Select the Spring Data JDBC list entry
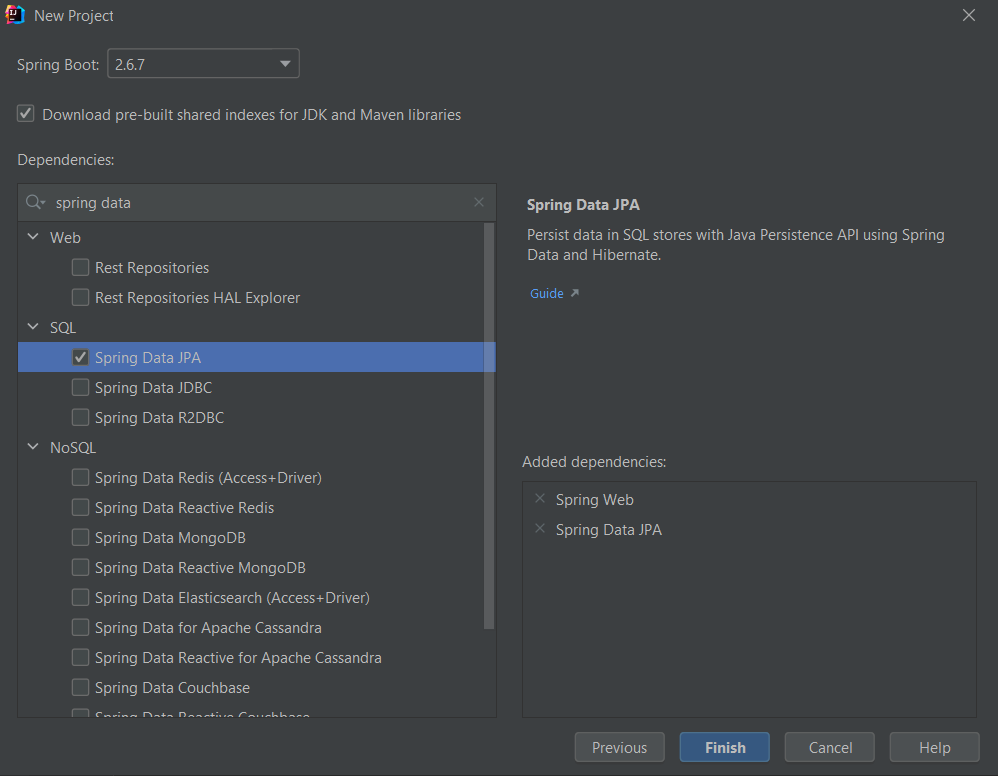Viewport: 998px width, 776px height. 153,387
